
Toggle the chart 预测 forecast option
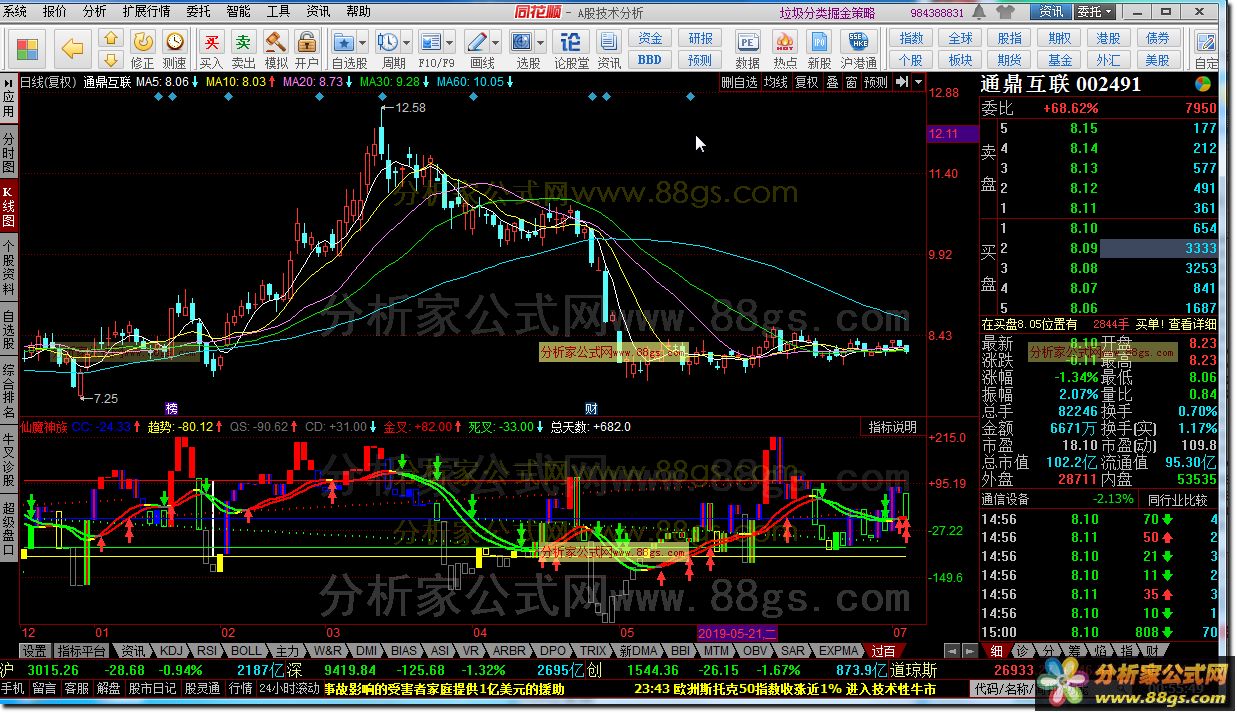(x=875, y=83)
